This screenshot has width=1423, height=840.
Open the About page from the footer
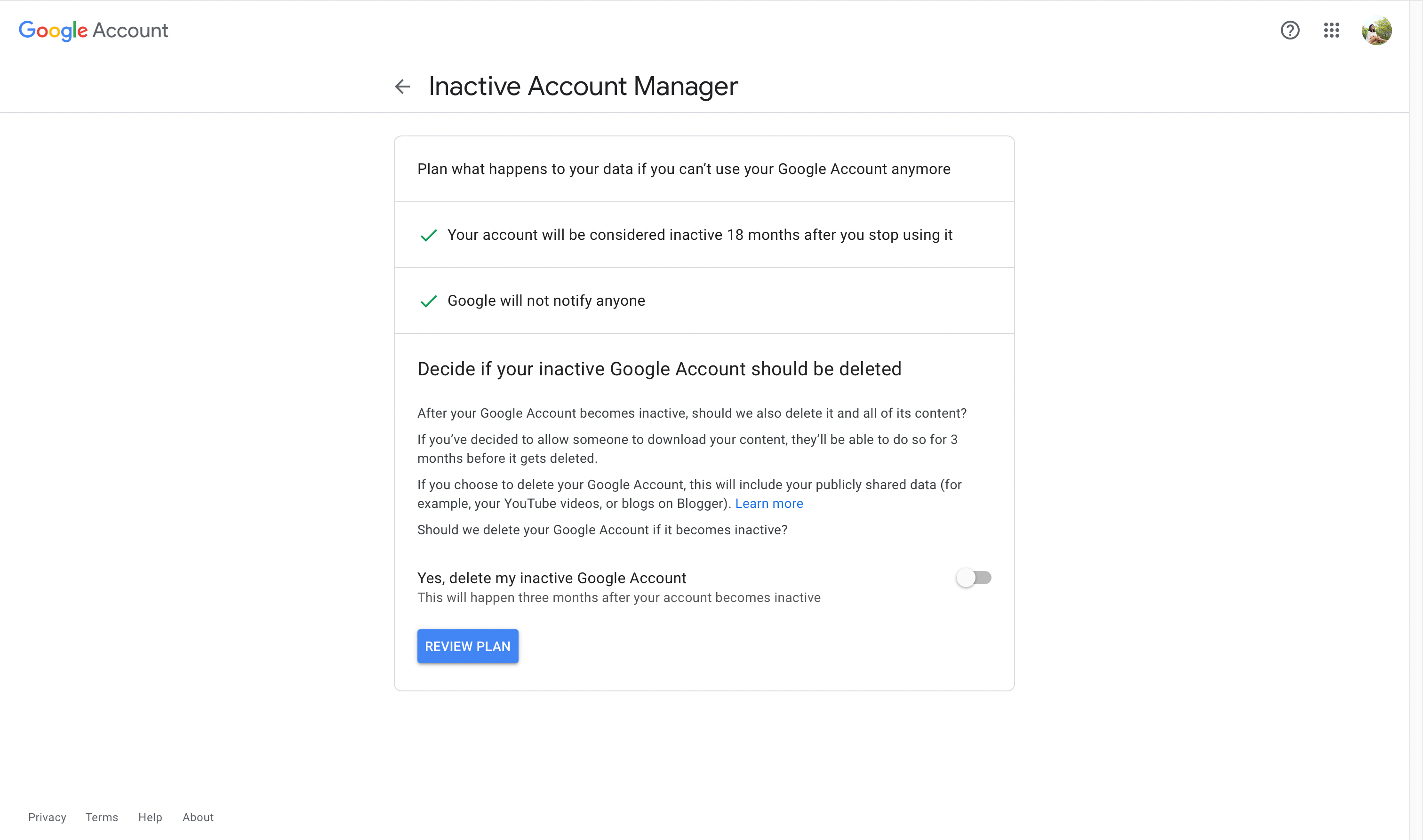click(x=198, y=817)
